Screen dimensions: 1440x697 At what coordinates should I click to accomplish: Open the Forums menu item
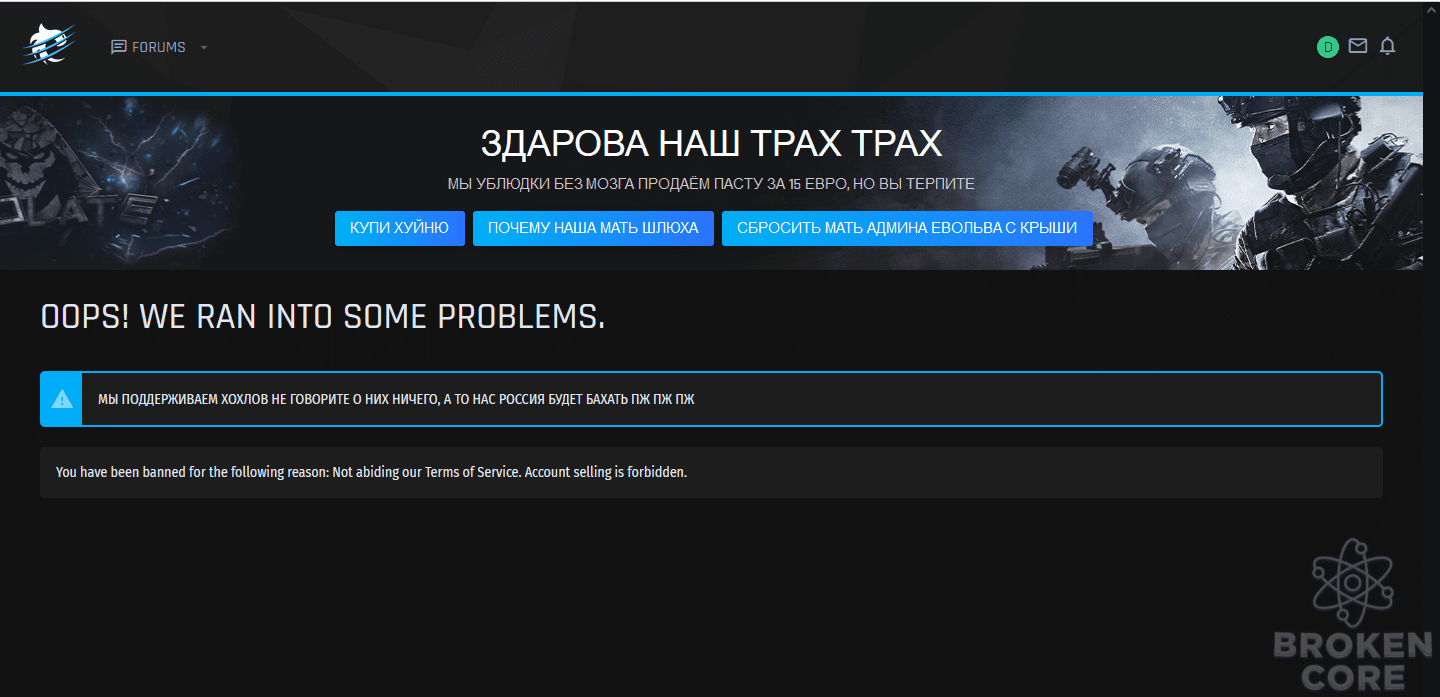[x=148, y=47]
